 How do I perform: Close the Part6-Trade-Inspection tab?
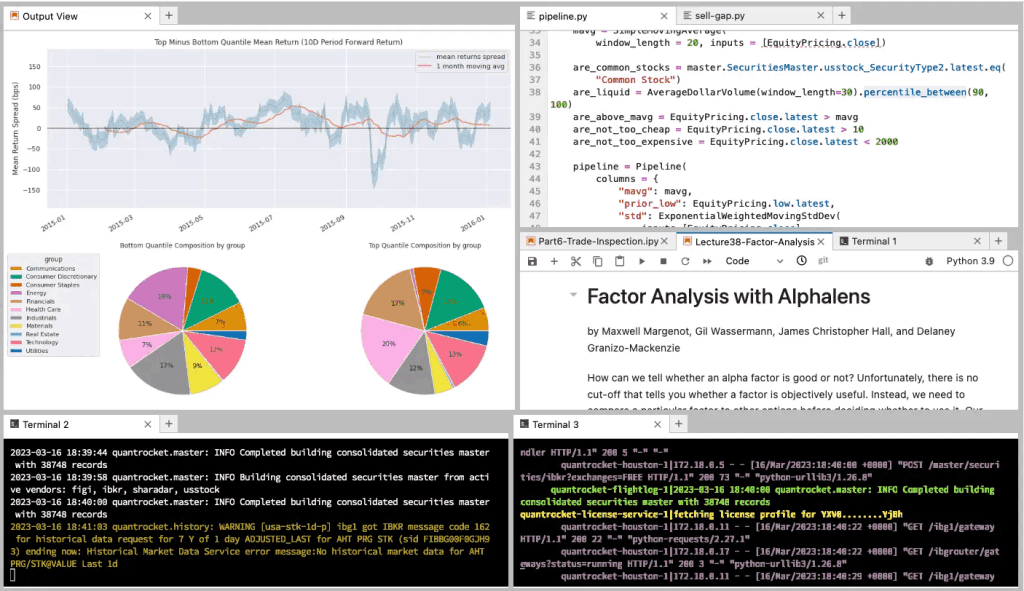(x=664, y=242)
